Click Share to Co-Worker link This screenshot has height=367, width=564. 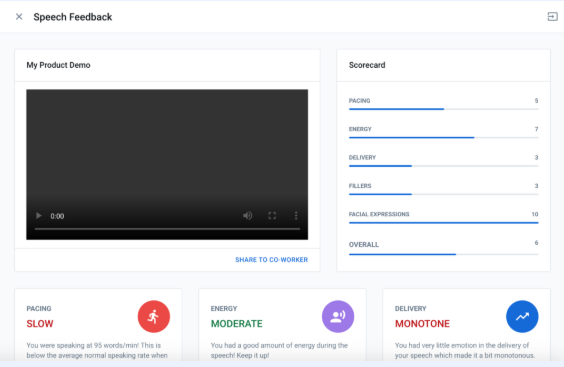point(272,259)
